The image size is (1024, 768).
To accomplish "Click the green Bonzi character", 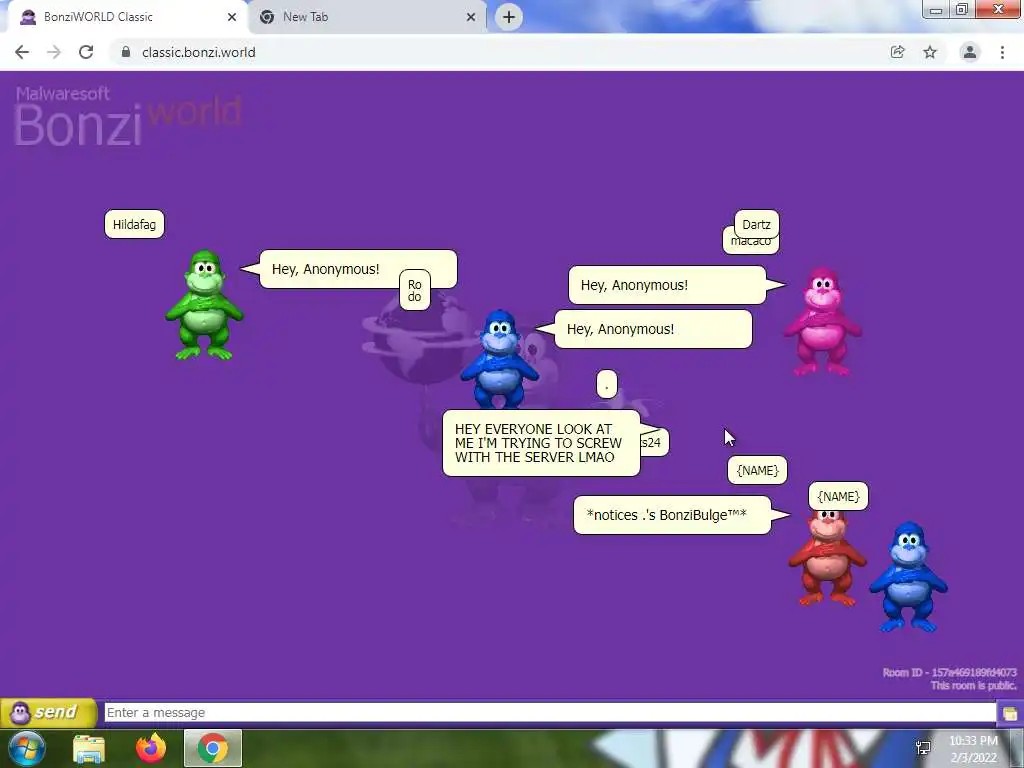I will click(x=204, y=304).
